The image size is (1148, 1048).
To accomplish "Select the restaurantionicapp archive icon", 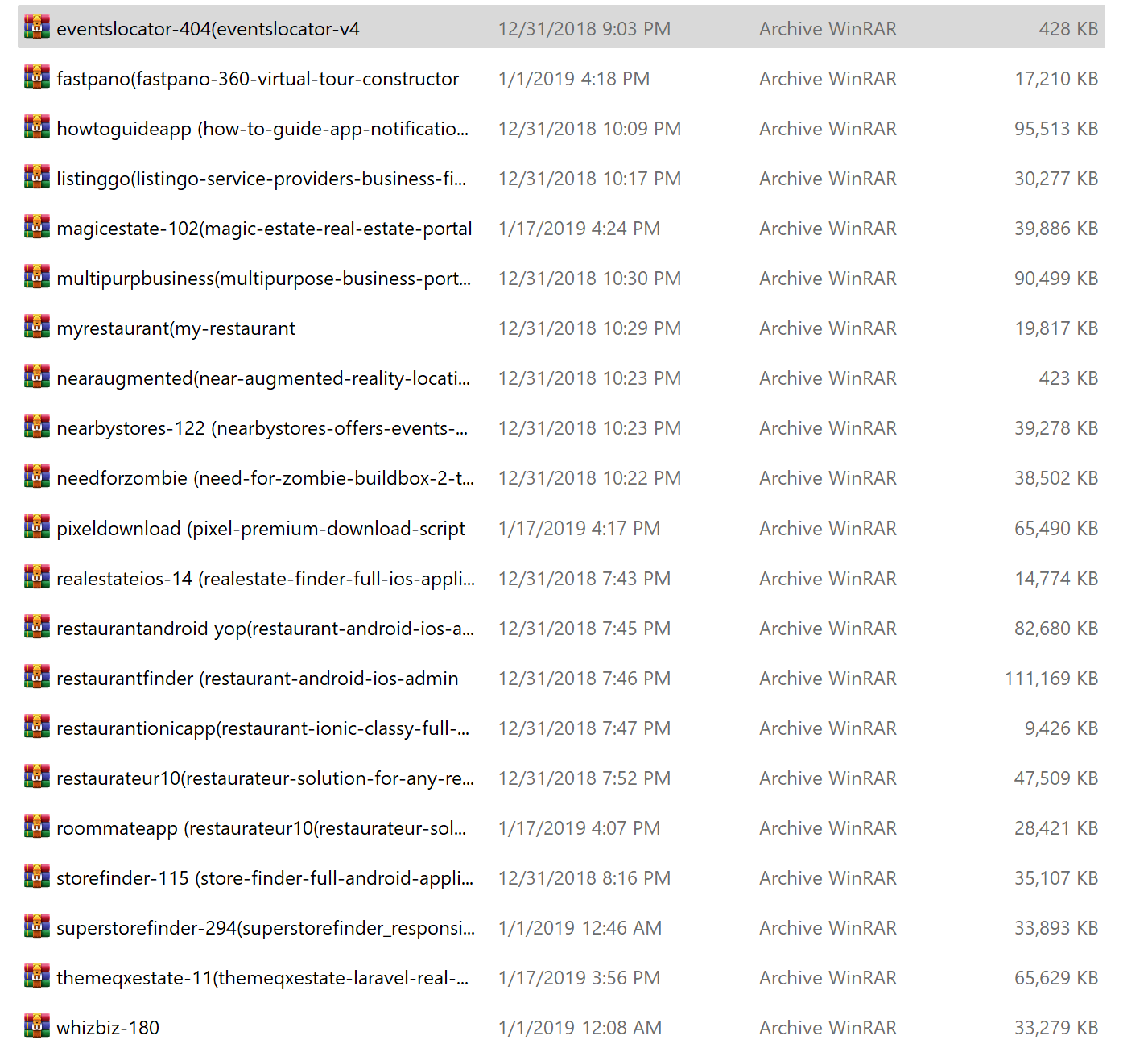I will click(x=37, y=727).
